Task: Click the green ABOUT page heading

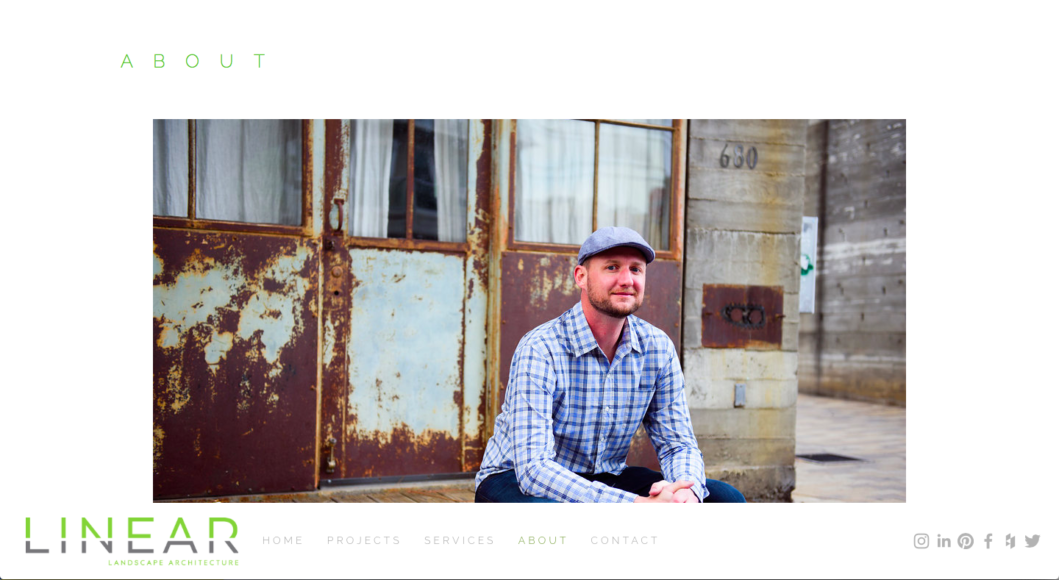Action: point(194,61)
